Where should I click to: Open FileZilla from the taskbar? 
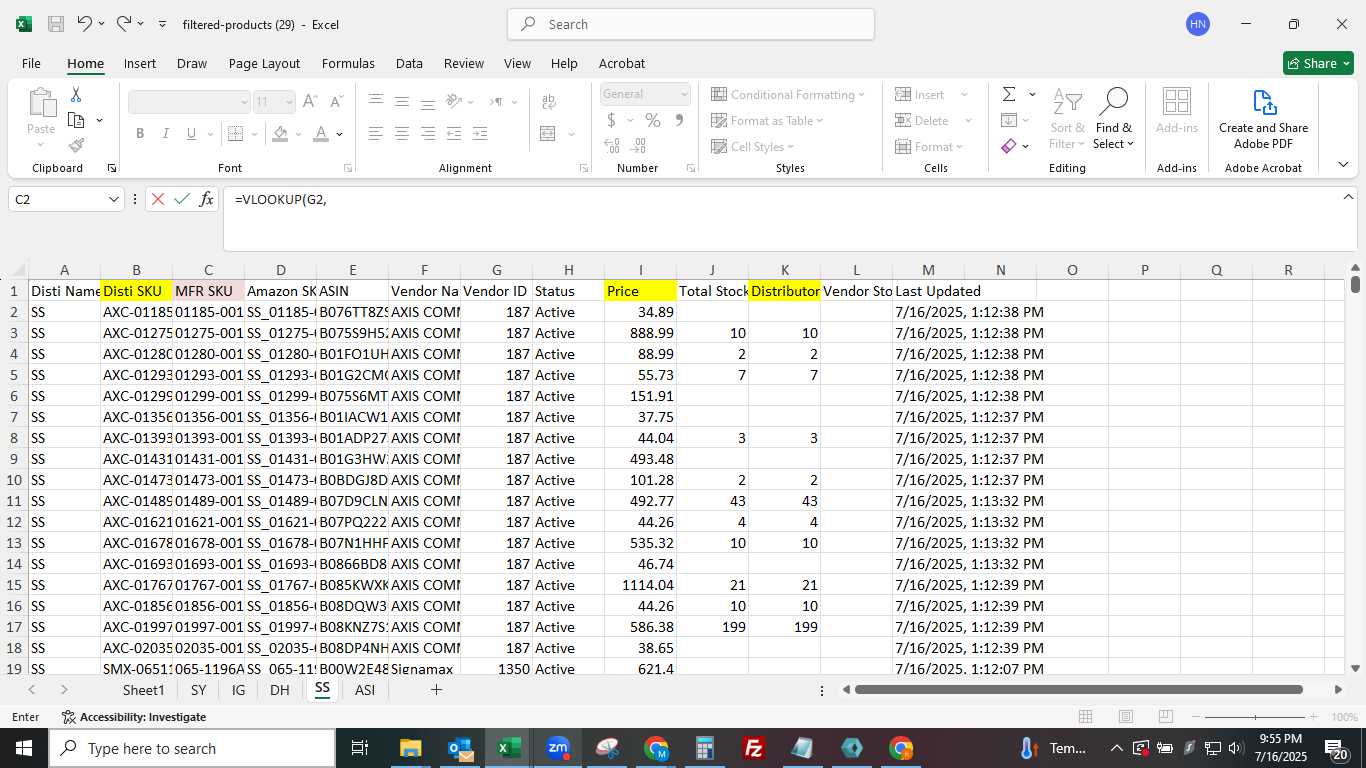click(x=754, y=748)
